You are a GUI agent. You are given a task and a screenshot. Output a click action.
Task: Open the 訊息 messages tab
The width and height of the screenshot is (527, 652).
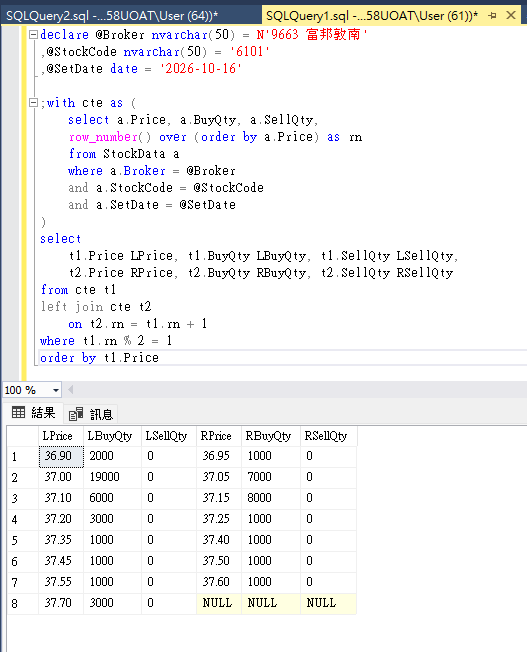coord(91,414)
